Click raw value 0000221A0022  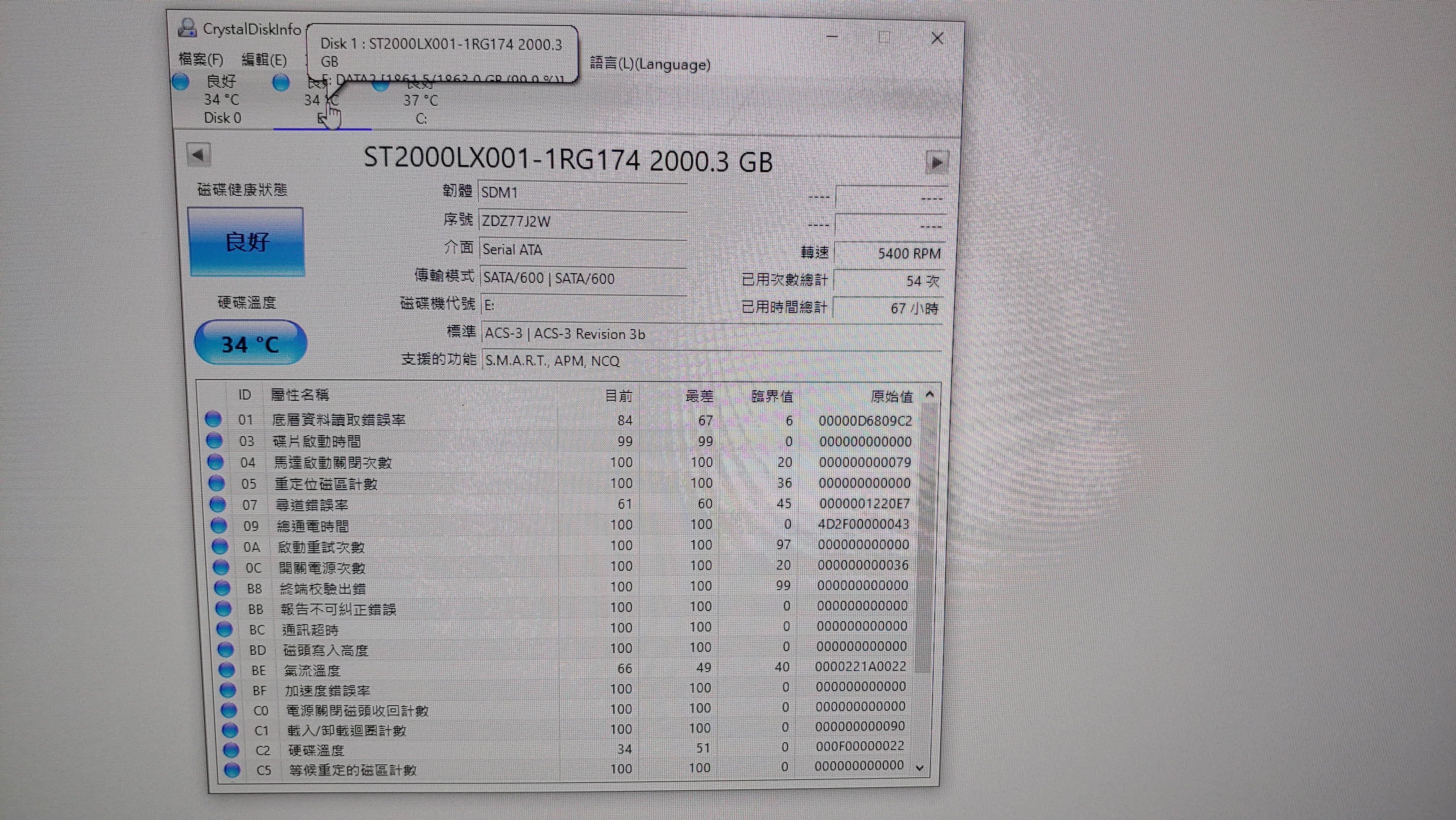point(860,666)
